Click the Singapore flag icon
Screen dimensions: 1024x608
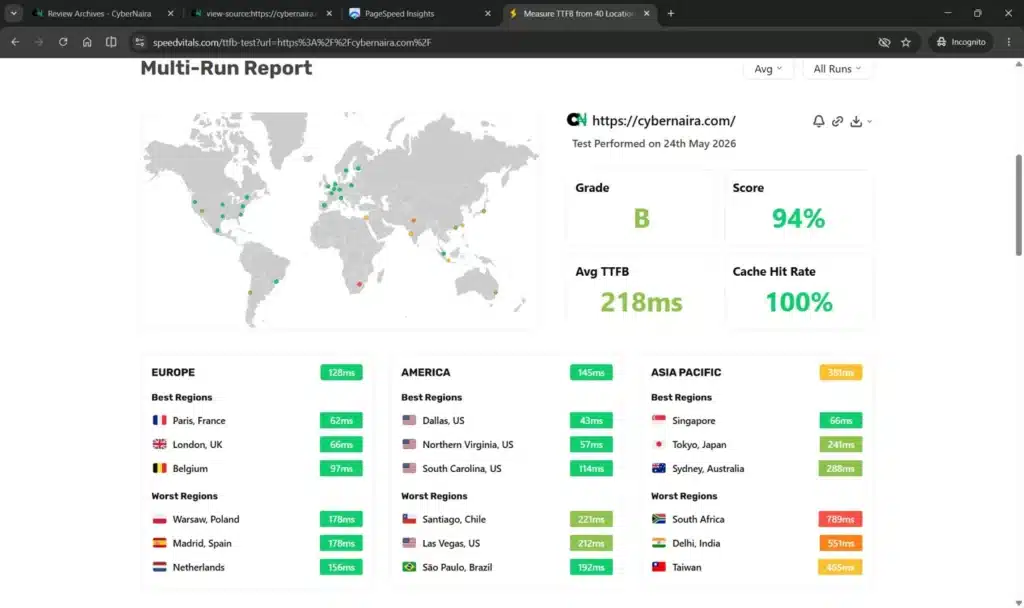pos(658,420)
